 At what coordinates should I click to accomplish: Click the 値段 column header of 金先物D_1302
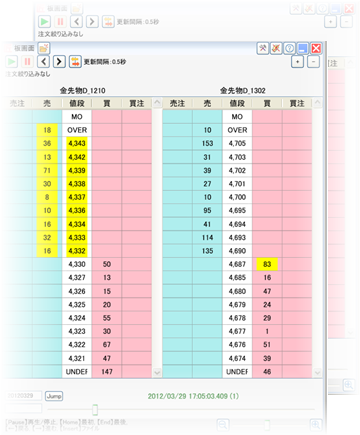[237, 103]
